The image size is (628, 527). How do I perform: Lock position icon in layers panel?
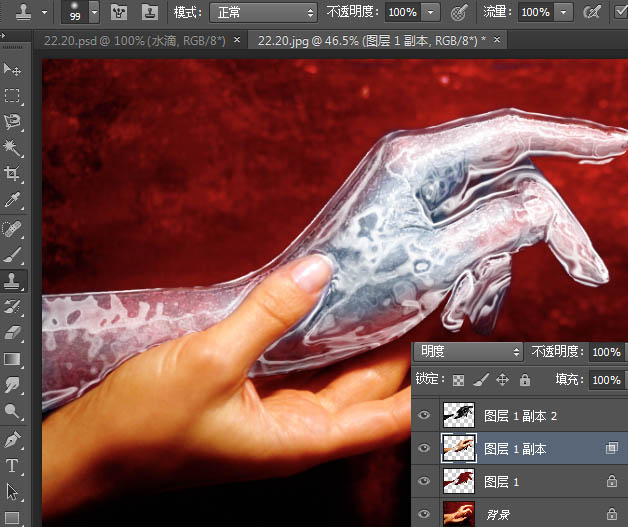click(x=503, y=380)
